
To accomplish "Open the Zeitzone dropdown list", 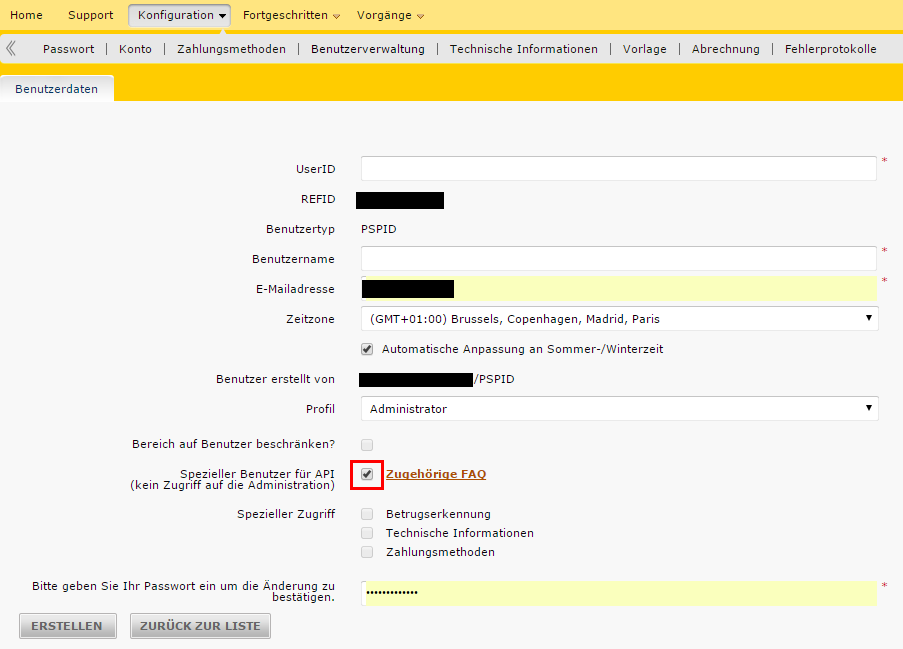I will 619,319.
